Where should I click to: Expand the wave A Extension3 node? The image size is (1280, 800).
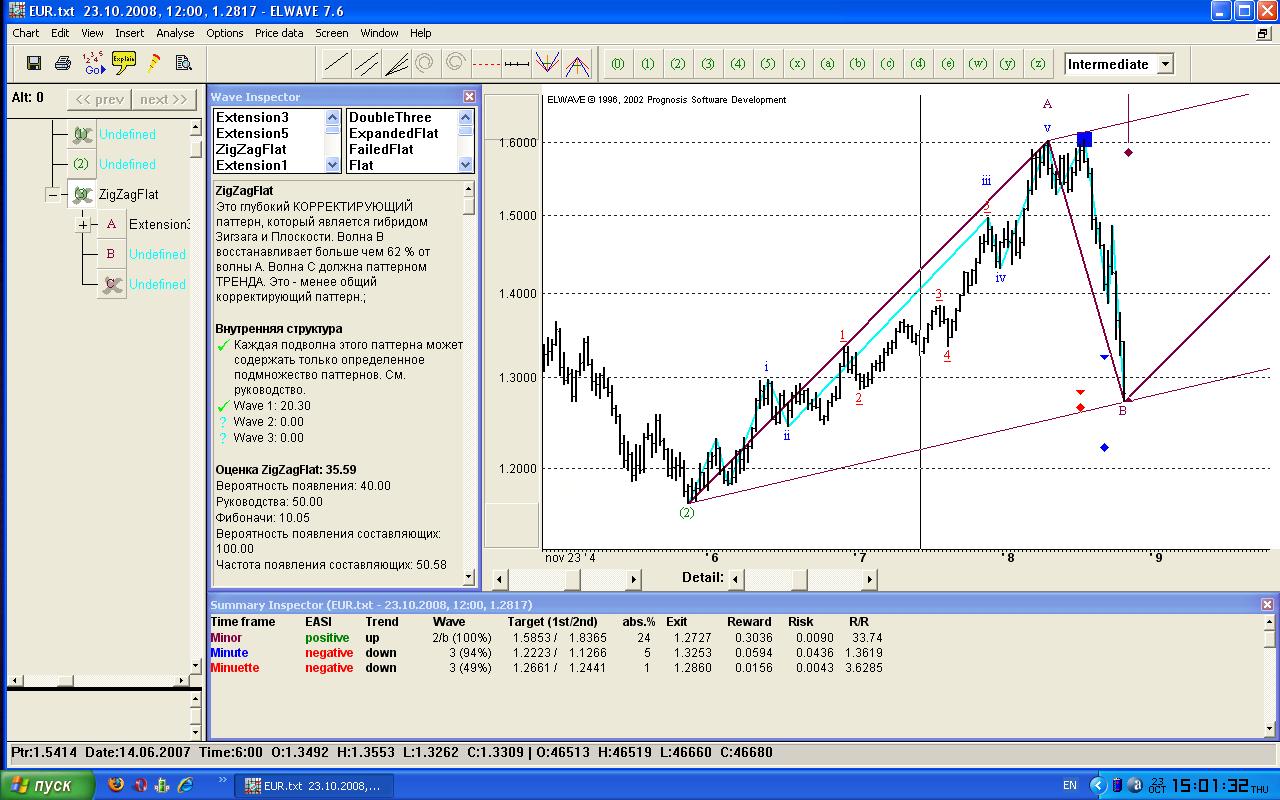(x=84, y=225)
